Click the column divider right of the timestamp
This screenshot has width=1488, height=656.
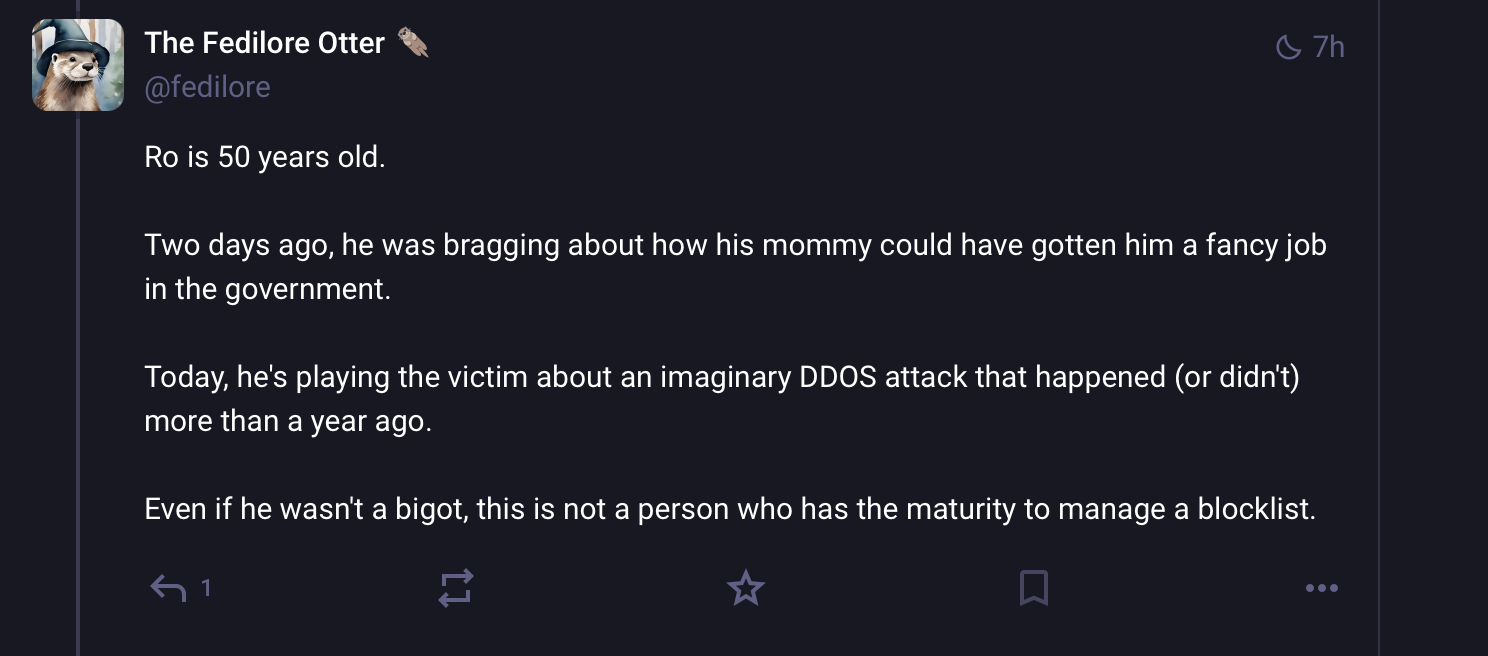pyautogui.click(x=1379, y=300)
